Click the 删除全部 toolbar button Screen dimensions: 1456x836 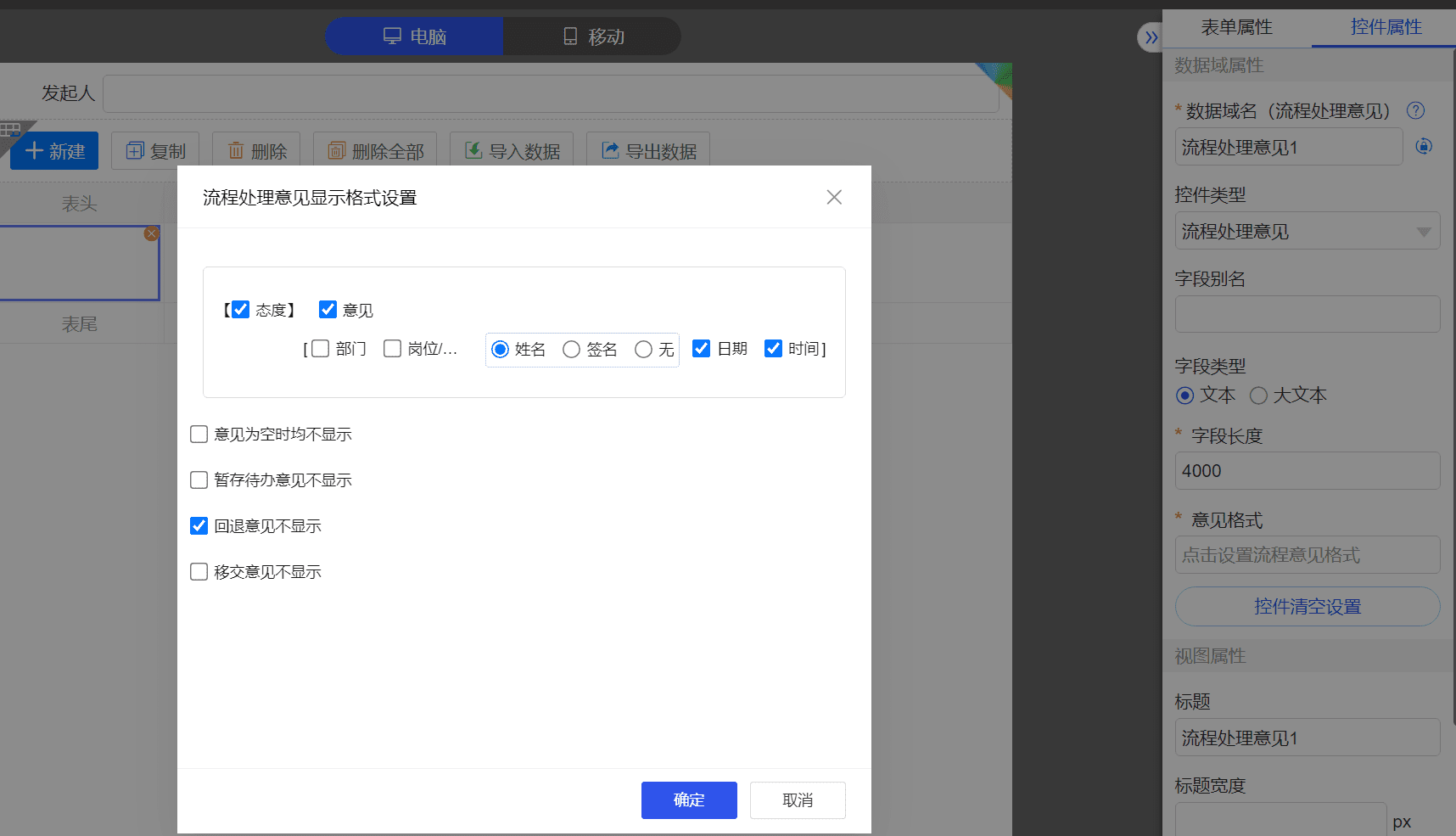pyautogui.click(x=375, y=151)
